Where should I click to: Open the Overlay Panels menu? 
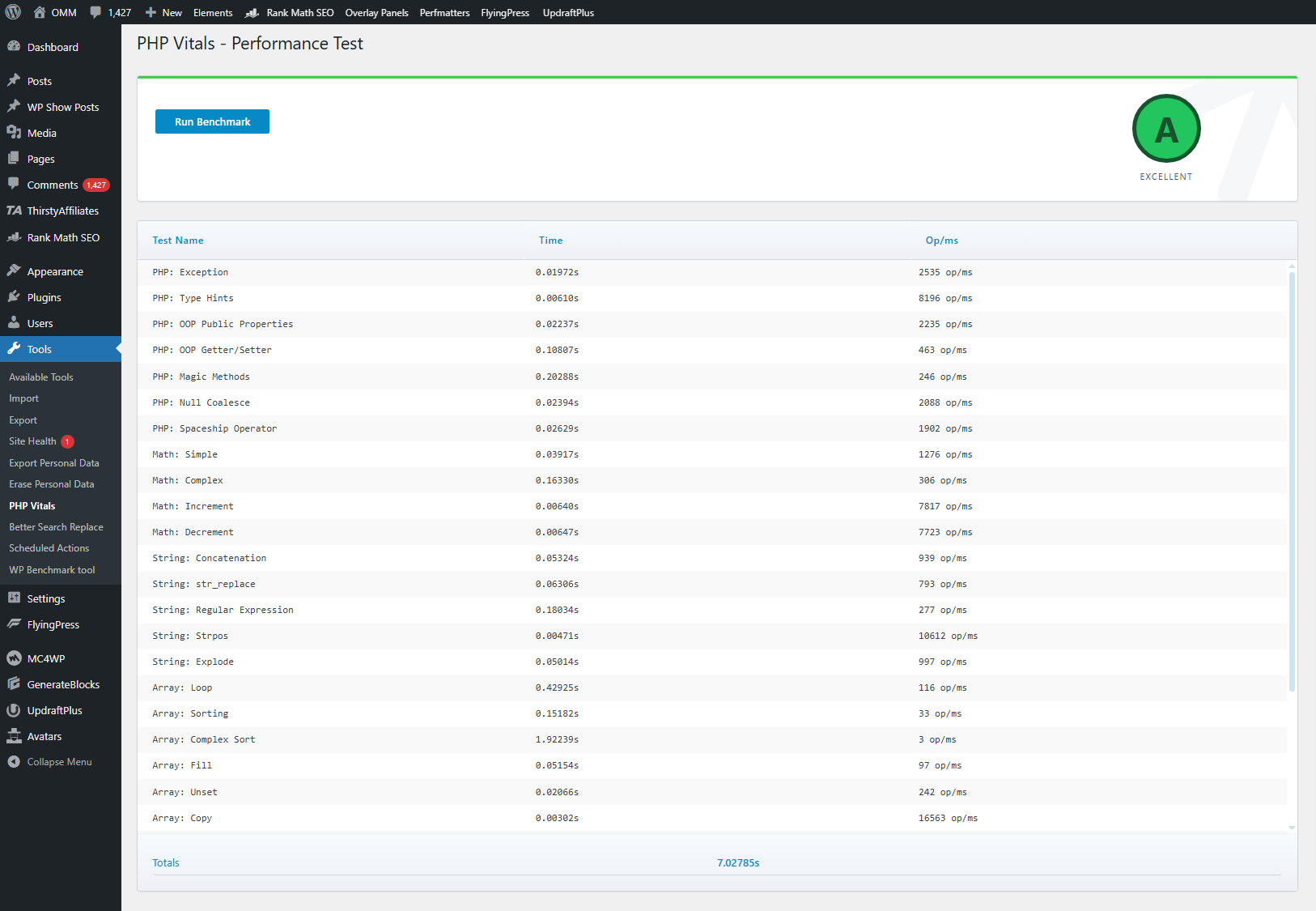(x=376, y=12)
